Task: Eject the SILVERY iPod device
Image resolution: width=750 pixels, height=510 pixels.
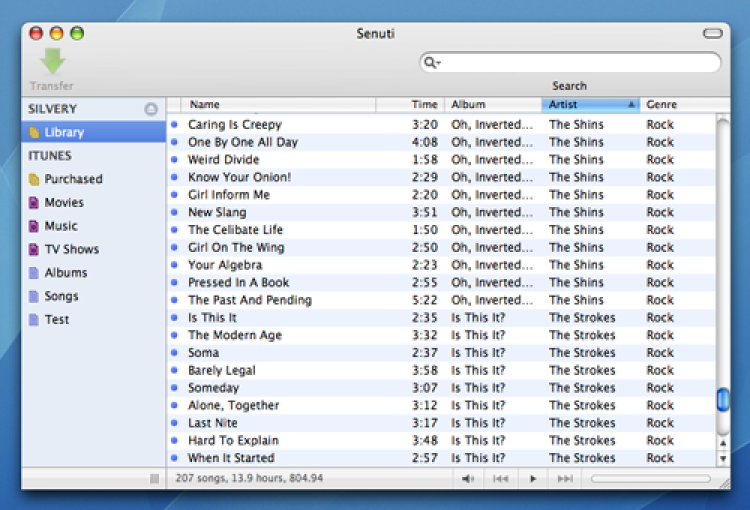Action: 151,109
